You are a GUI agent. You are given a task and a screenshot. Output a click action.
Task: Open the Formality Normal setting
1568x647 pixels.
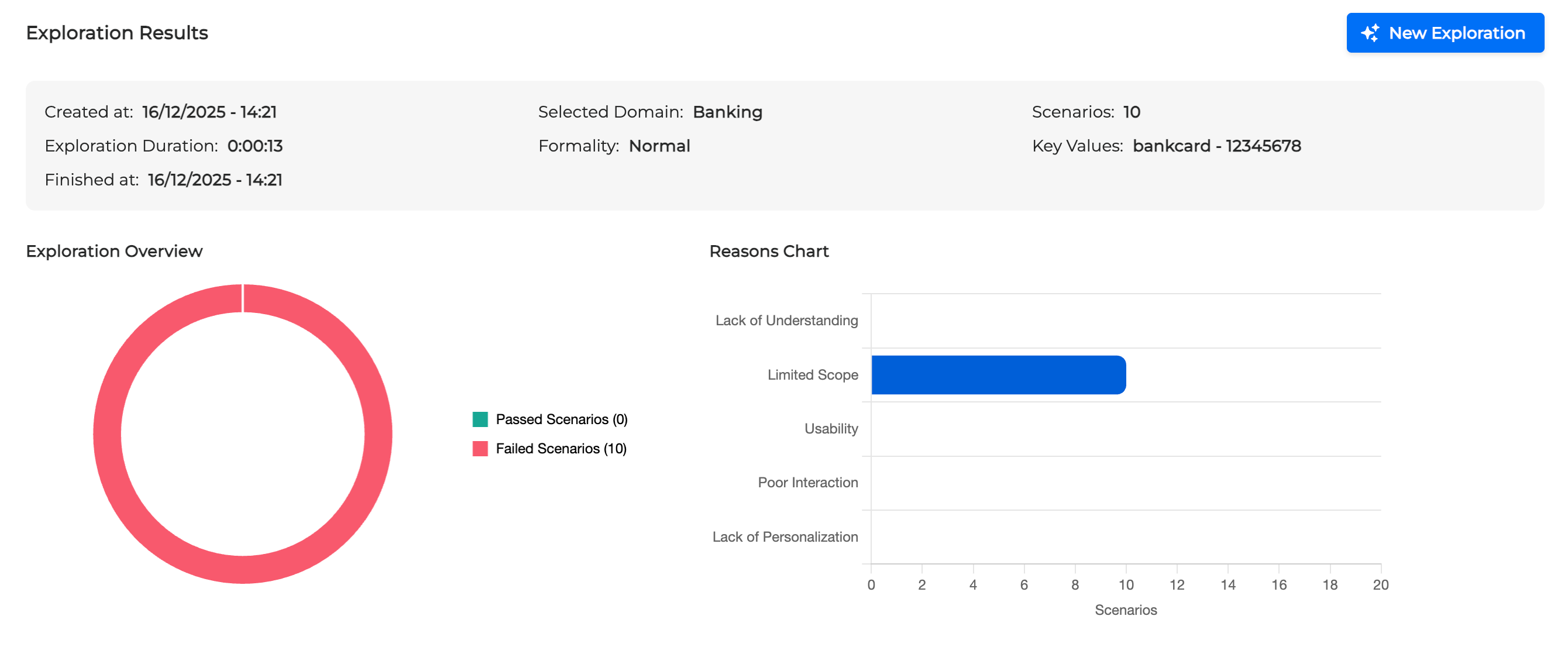(x=660, y=145)
